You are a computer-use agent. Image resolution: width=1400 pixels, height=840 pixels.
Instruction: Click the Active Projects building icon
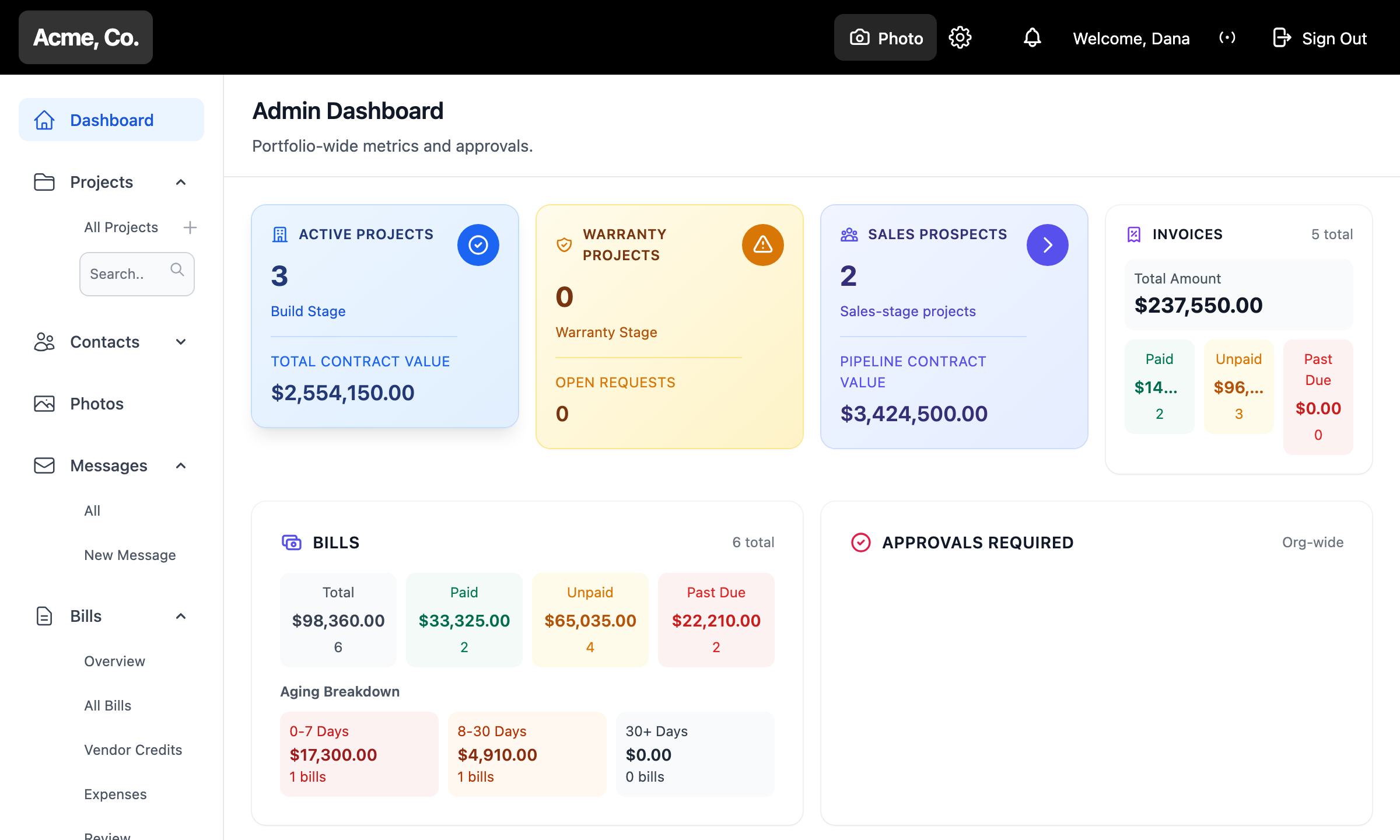pyautogui.click(x=280, y=235)
